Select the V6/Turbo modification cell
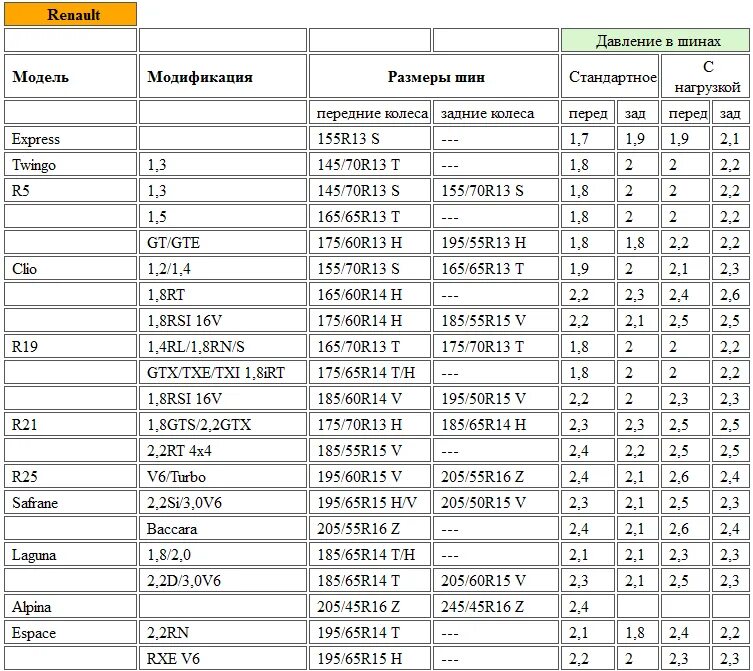Screen dimensions: 753x671 pyautogui.click(x=223, y=476)
